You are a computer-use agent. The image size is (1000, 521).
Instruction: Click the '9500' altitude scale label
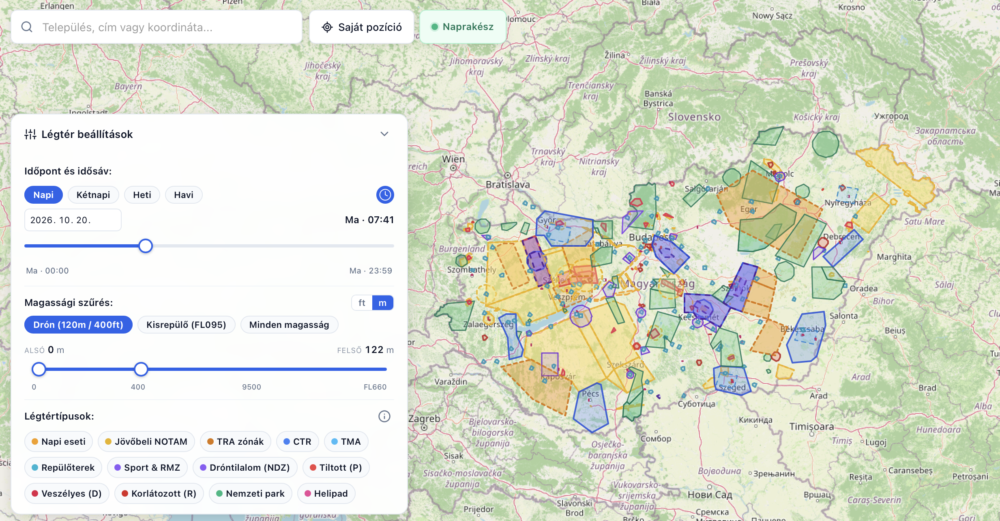251,387
